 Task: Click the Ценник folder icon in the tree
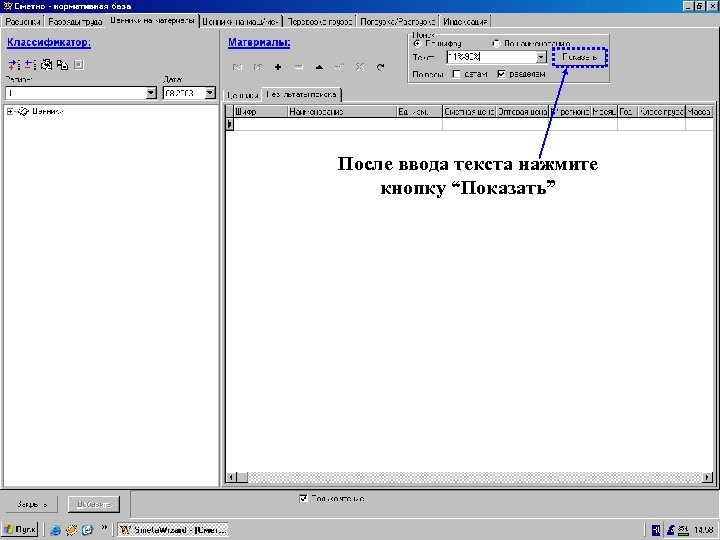(x=23, y=112)
